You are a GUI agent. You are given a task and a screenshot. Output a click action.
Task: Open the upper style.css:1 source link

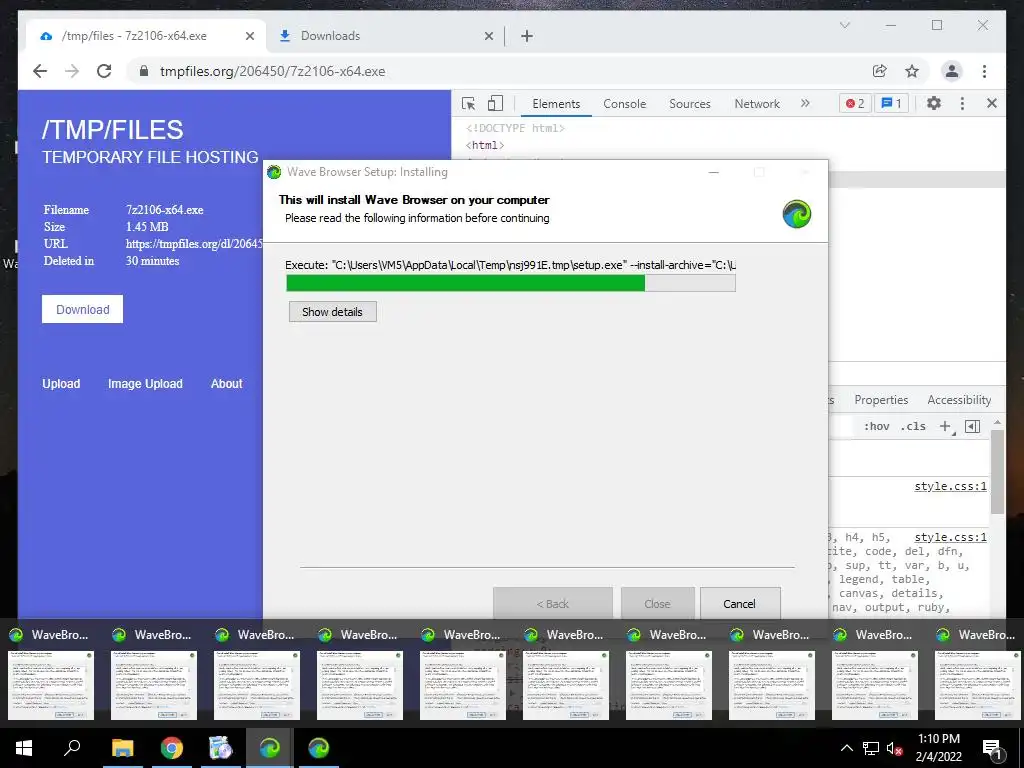(x=950, y=486)
